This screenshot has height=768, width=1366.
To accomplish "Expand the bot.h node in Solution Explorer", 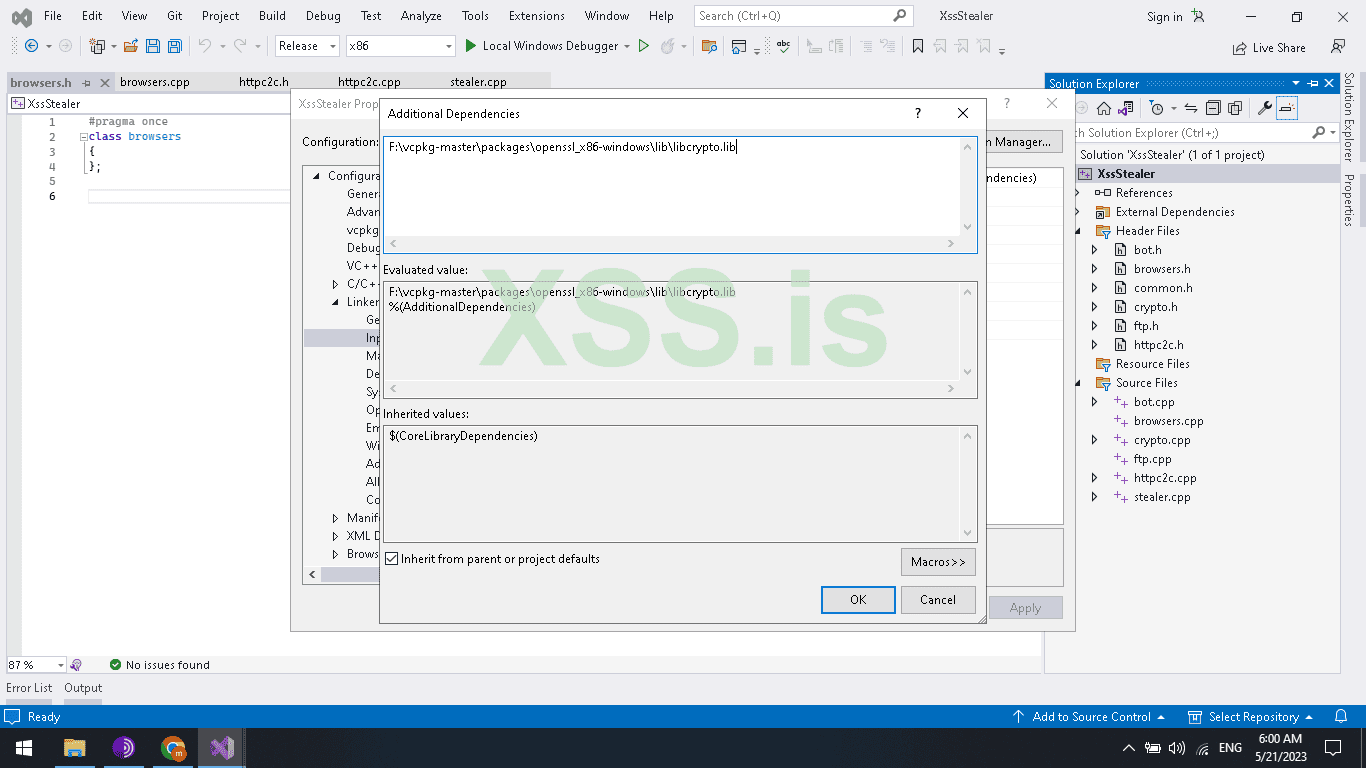I will pyautogui.click(x=1094, y=250).
